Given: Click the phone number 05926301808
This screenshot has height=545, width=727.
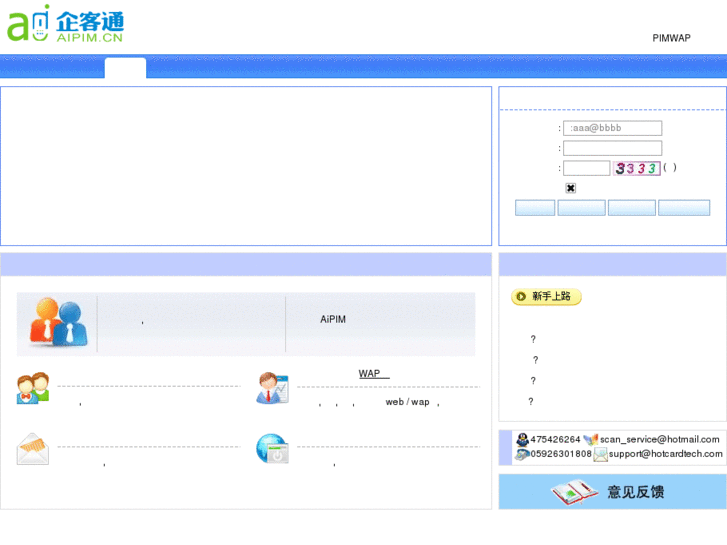Looking at the screenshot, I should click(x=561, y=454).
